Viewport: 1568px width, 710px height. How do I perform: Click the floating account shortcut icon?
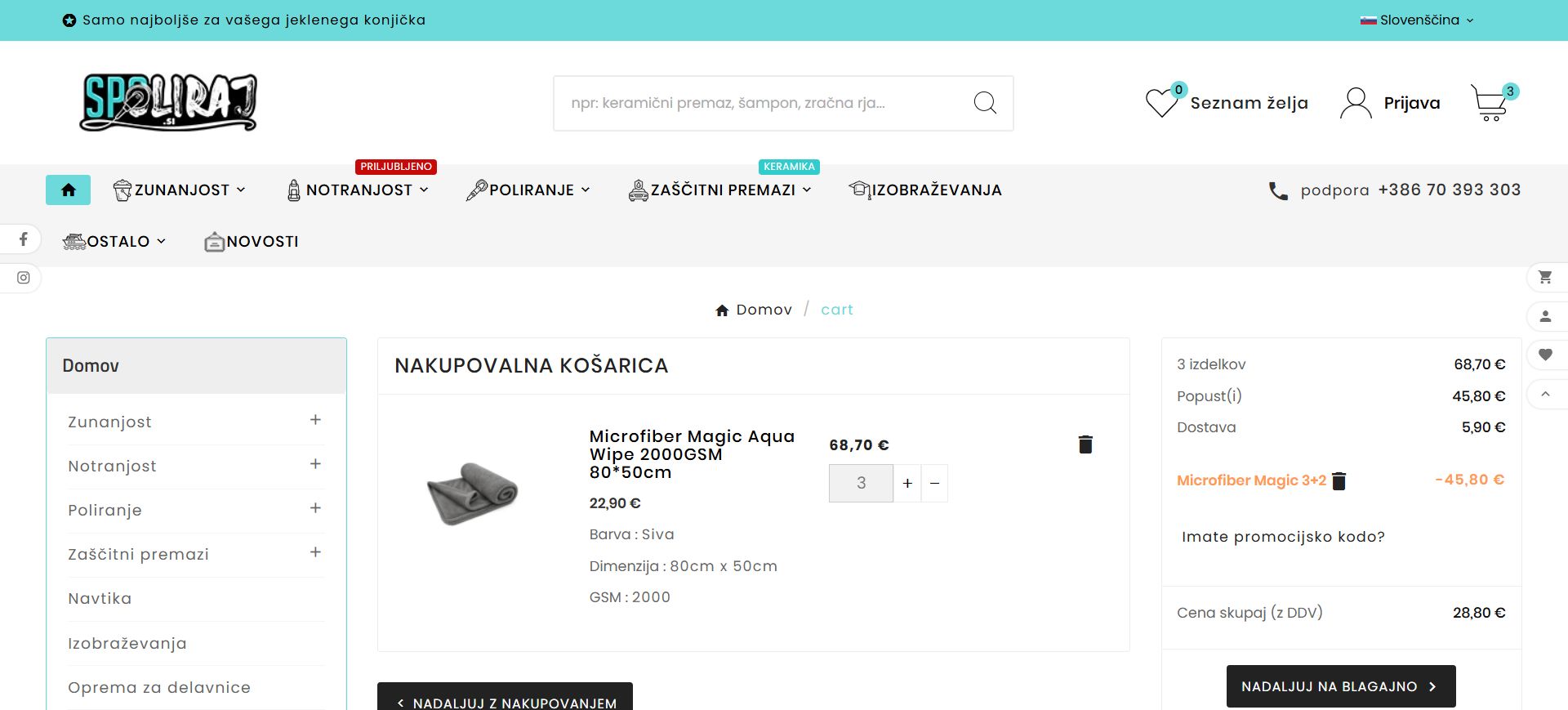(x=1545, y=316)
